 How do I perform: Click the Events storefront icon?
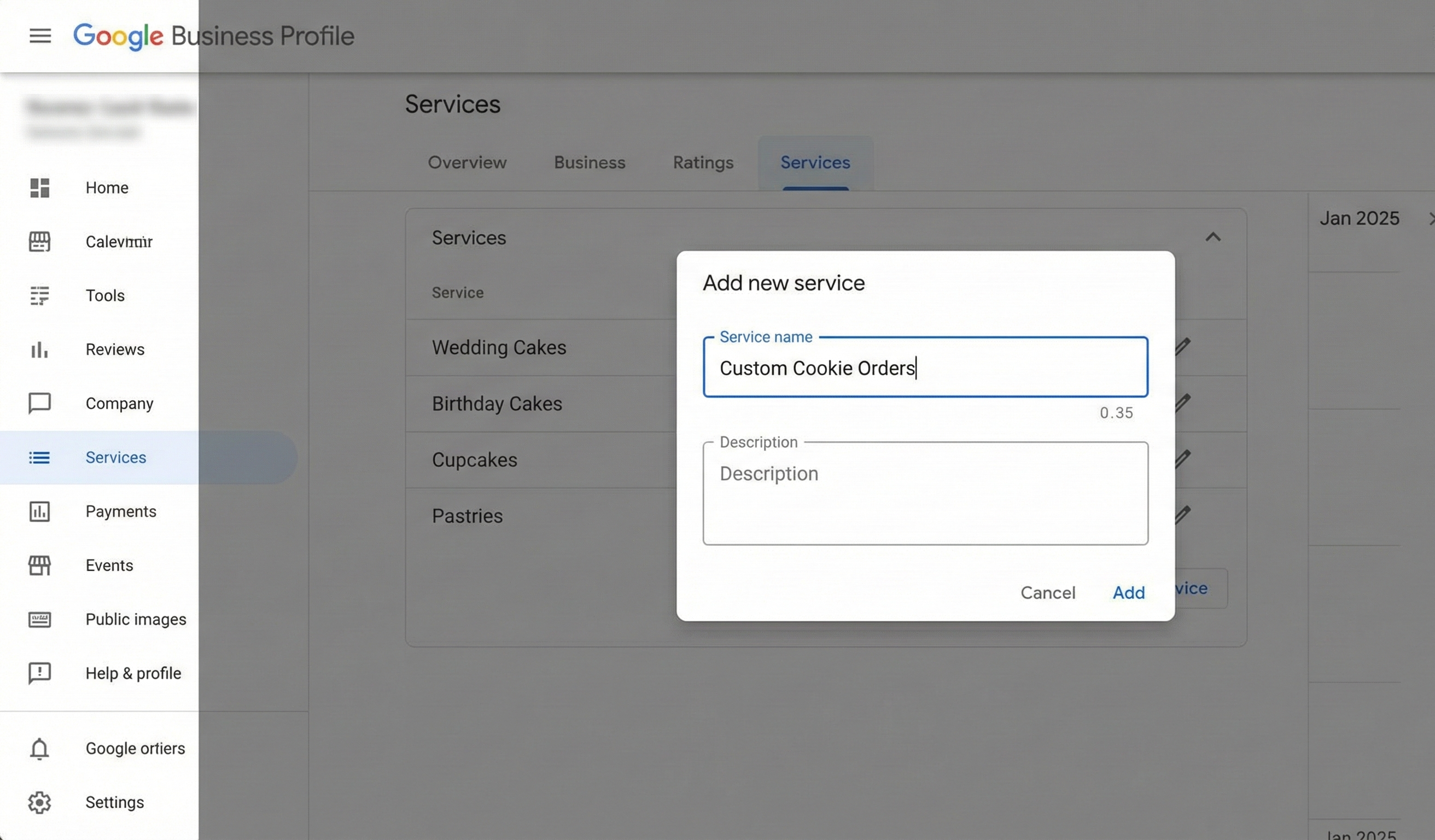coord(39,565)
